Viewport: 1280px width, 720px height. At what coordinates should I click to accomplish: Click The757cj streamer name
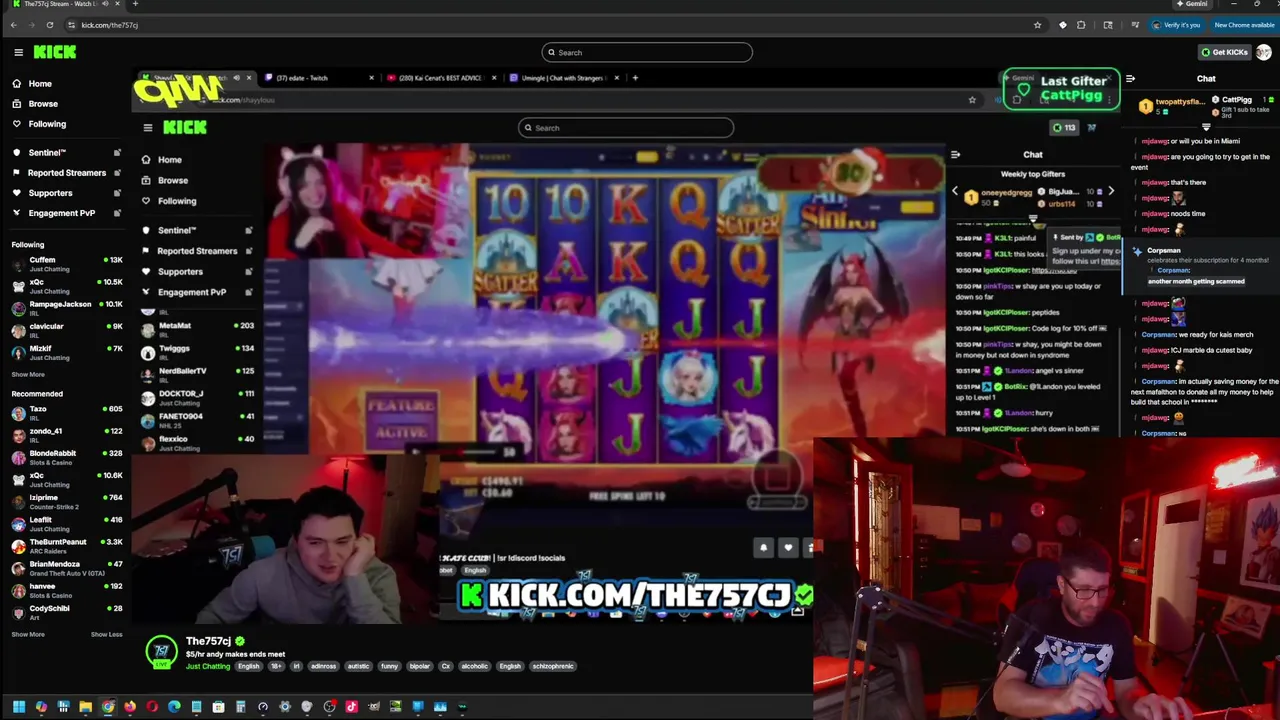(x=208, y=641)
